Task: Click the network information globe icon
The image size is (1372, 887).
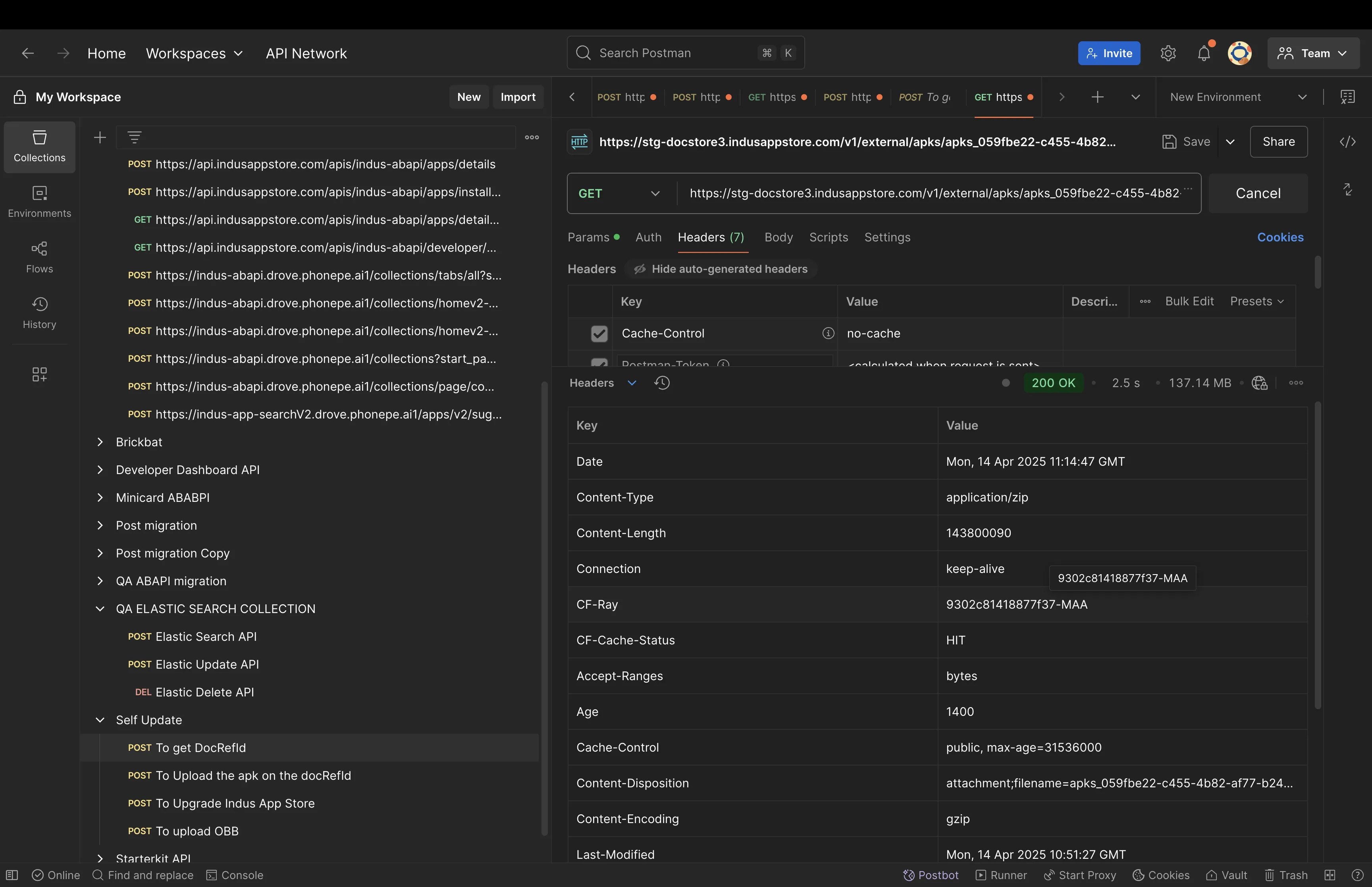Action: (1259, 383)
